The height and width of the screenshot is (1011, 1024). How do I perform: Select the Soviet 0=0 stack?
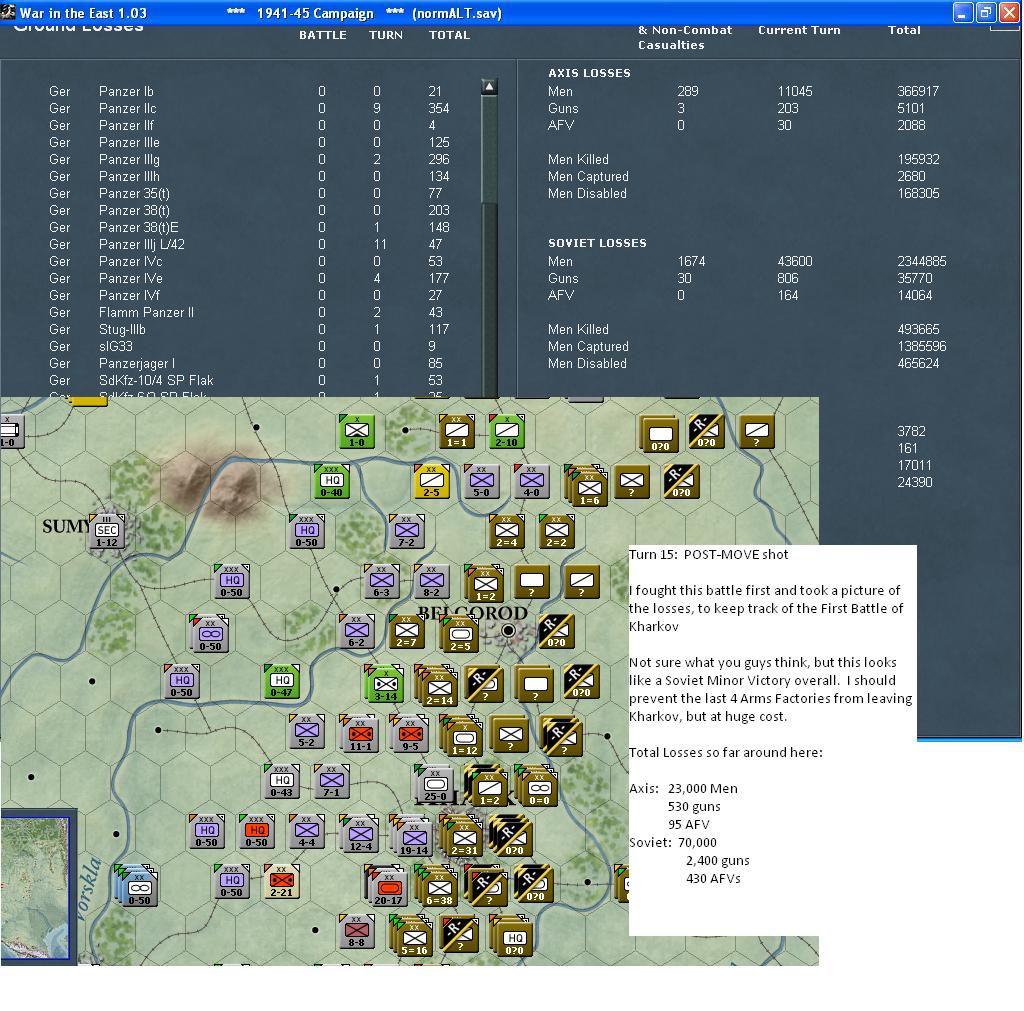(536, 786)
